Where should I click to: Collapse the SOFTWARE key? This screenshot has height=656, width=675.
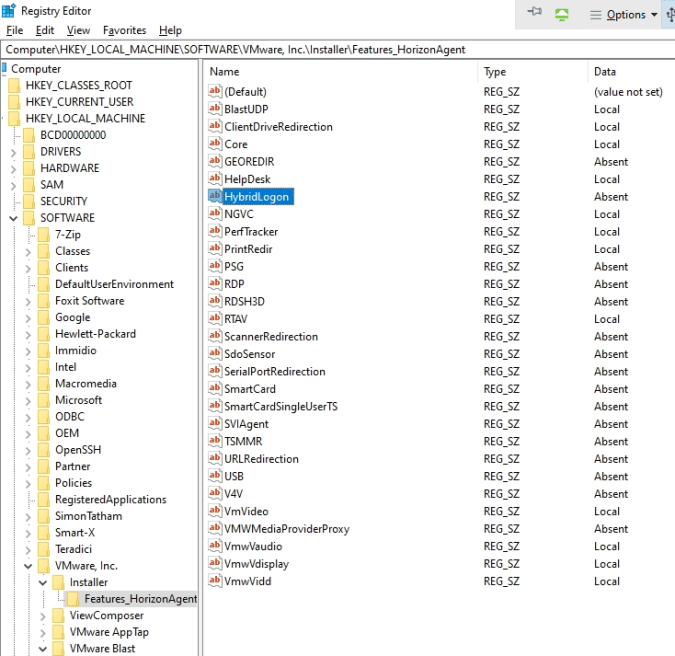point(13,218)
